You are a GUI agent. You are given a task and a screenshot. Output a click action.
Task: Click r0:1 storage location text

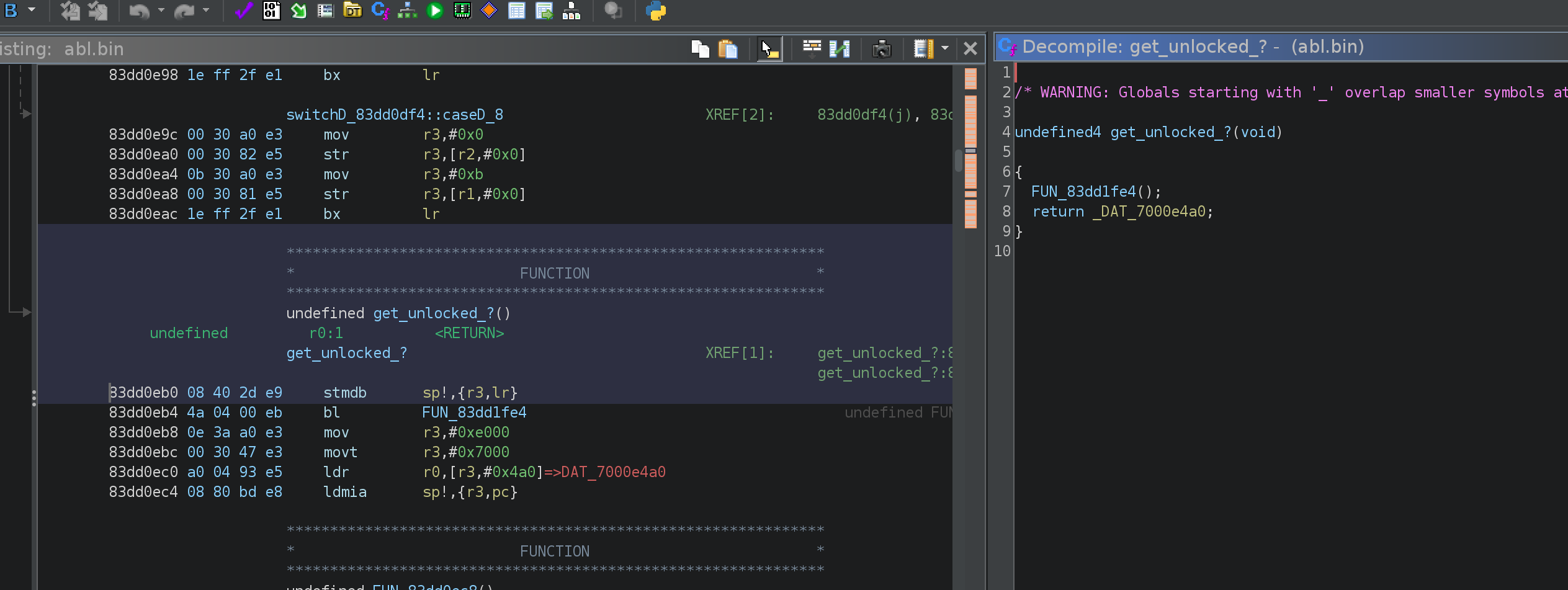[x=326, y=333]
